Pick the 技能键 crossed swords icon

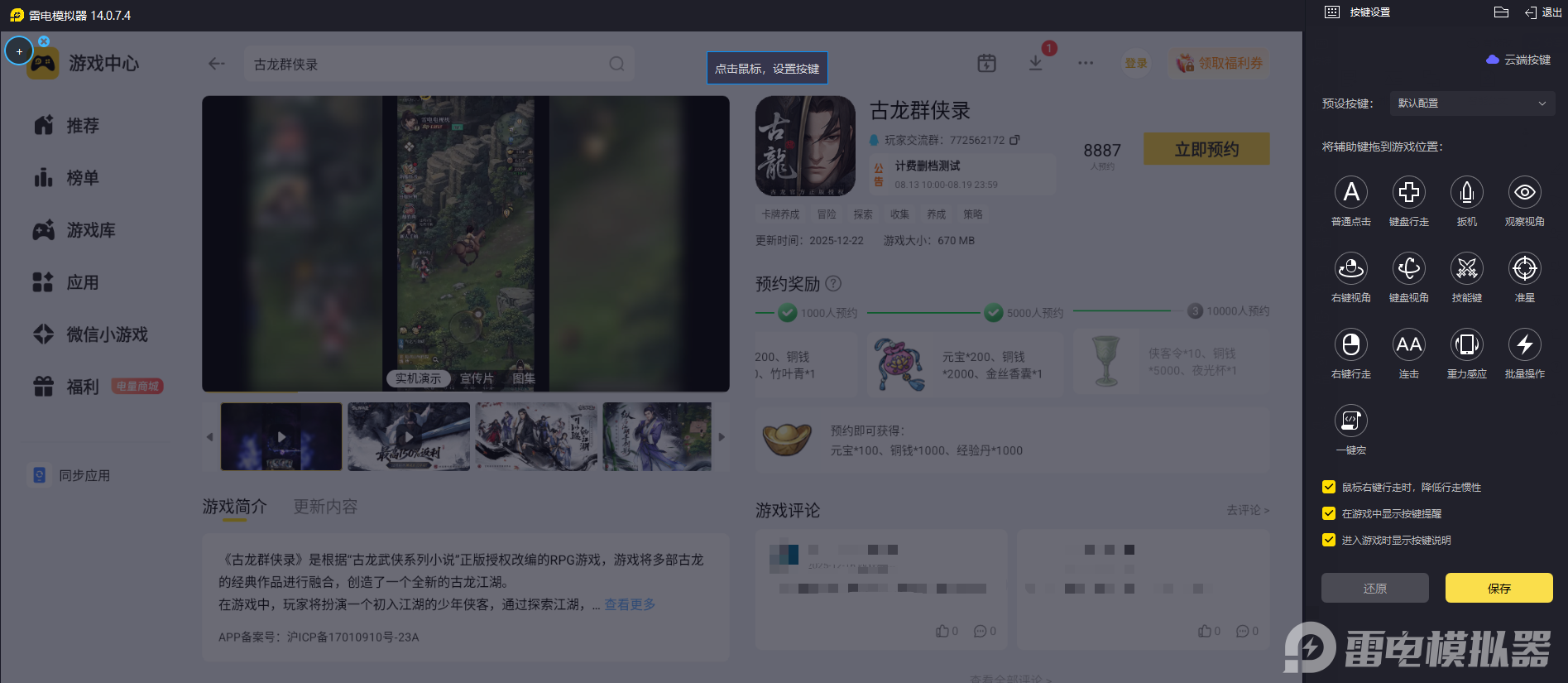1467,268
